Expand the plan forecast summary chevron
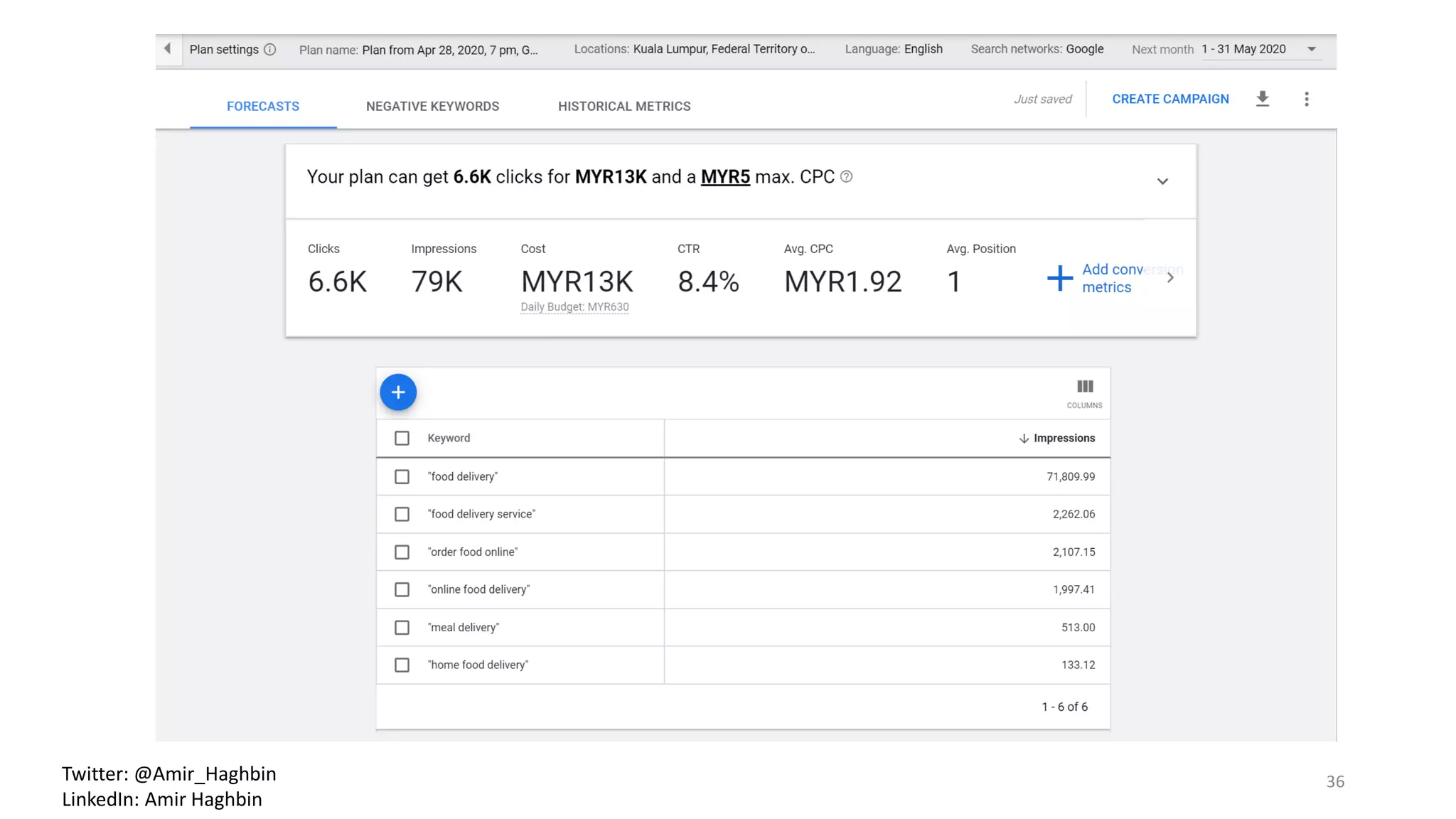This screenshot has height=819, width=1456. point(1162,181)
